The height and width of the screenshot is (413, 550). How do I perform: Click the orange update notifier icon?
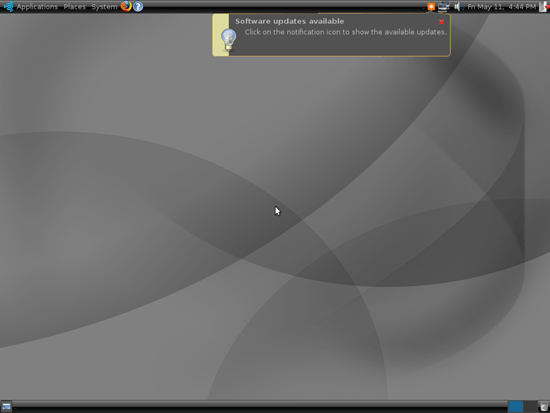point(431,6)
